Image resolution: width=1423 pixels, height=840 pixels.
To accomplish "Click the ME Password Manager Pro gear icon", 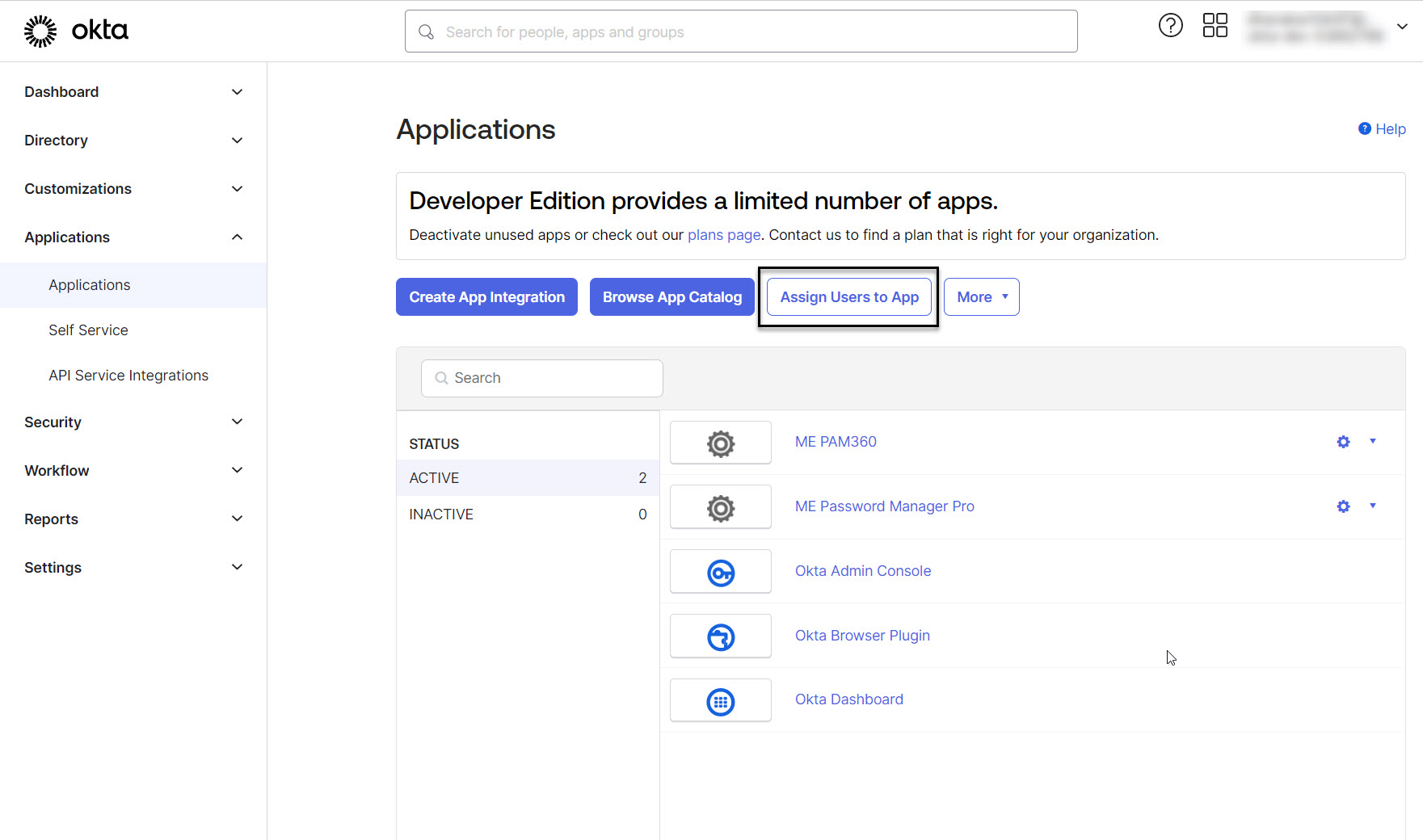I will coord(1343,506).
